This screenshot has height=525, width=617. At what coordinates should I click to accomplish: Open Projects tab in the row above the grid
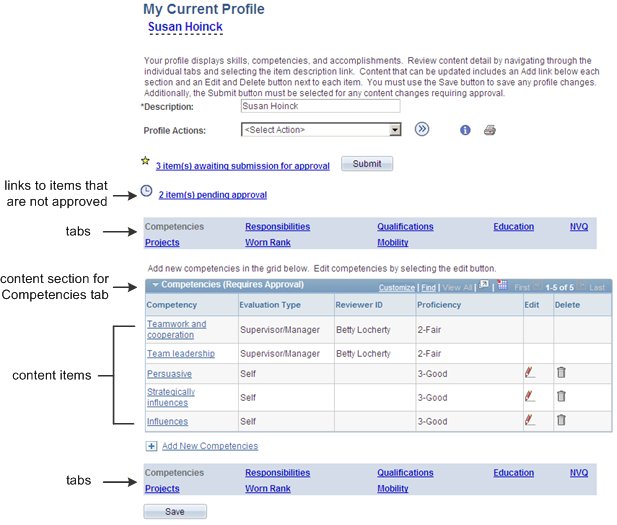click(162, 242)
